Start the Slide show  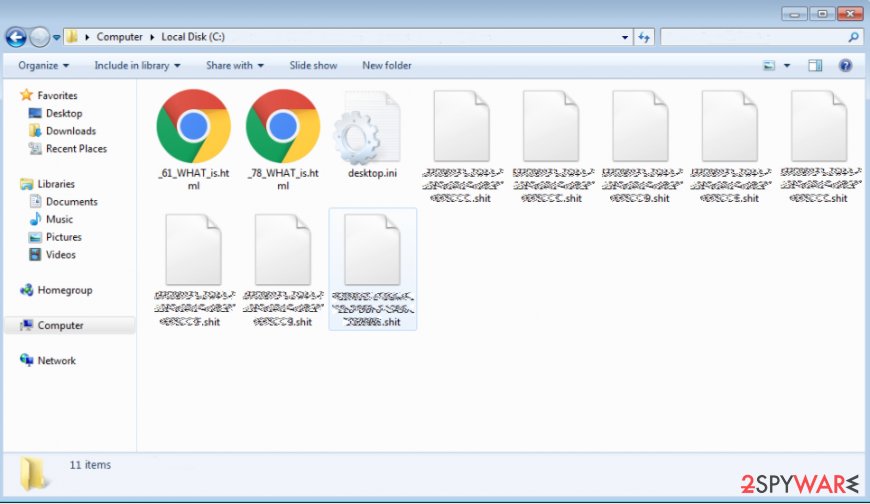(x=313, y=65)
